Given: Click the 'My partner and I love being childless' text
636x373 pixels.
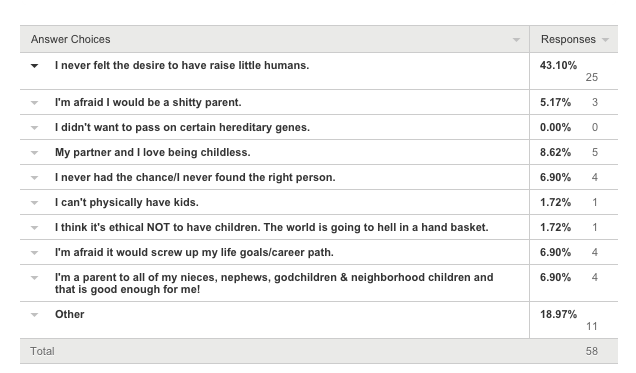Looking at the screenshot, I should (153, 152).
